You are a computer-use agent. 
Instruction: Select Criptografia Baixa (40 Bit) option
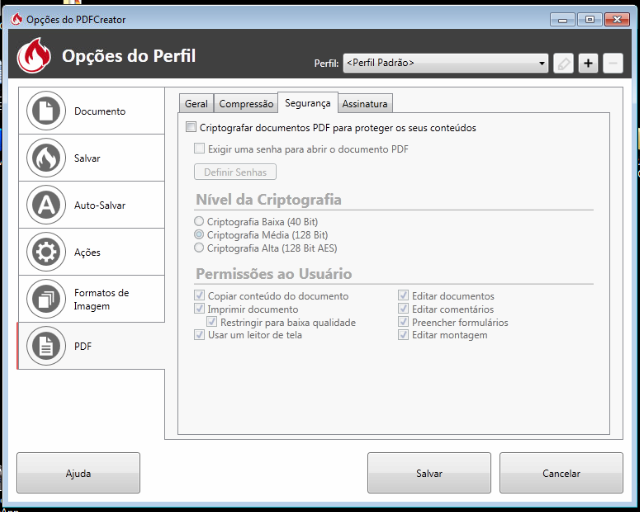tap(199, 221)
